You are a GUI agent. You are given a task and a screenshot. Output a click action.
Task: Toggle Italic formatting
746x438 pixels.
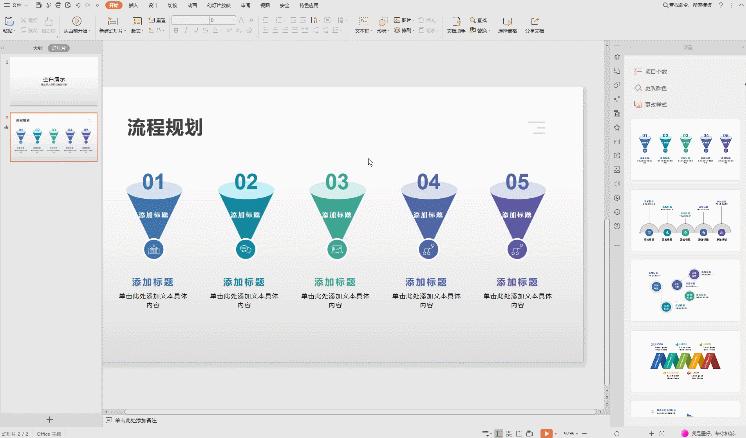tap(186, 30)
